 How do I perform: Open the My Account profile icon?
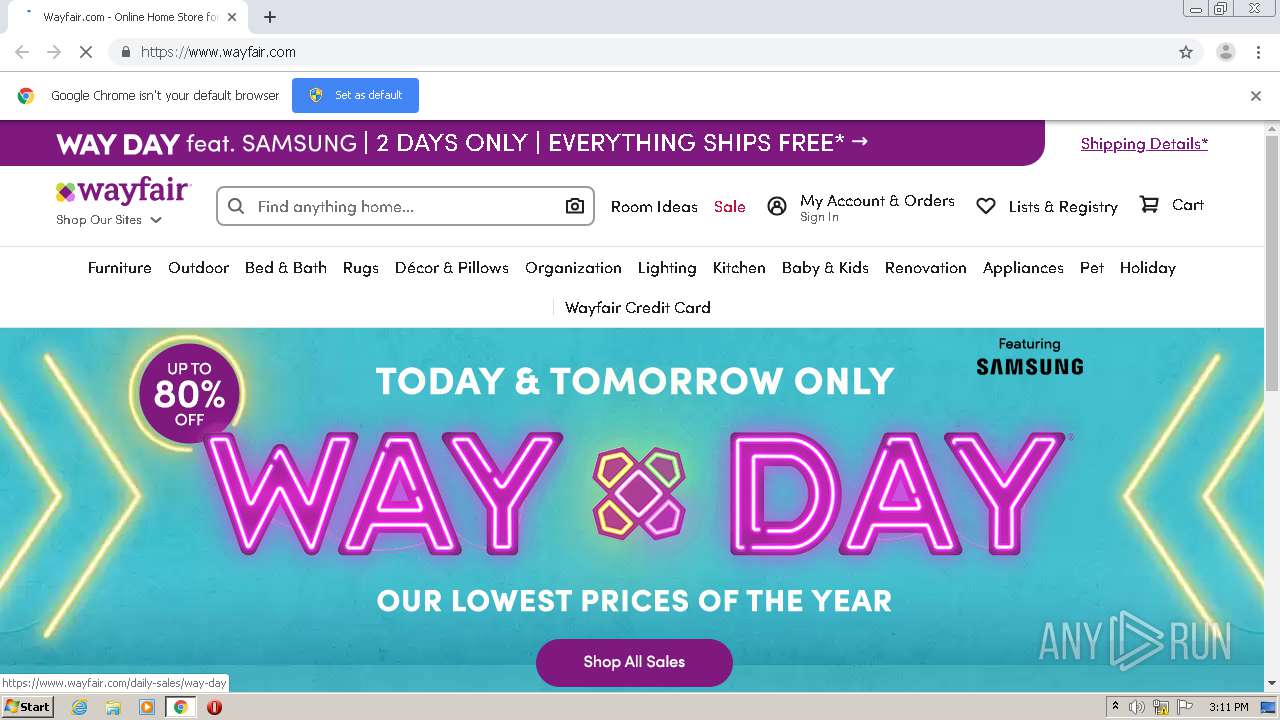coord(777,206)
